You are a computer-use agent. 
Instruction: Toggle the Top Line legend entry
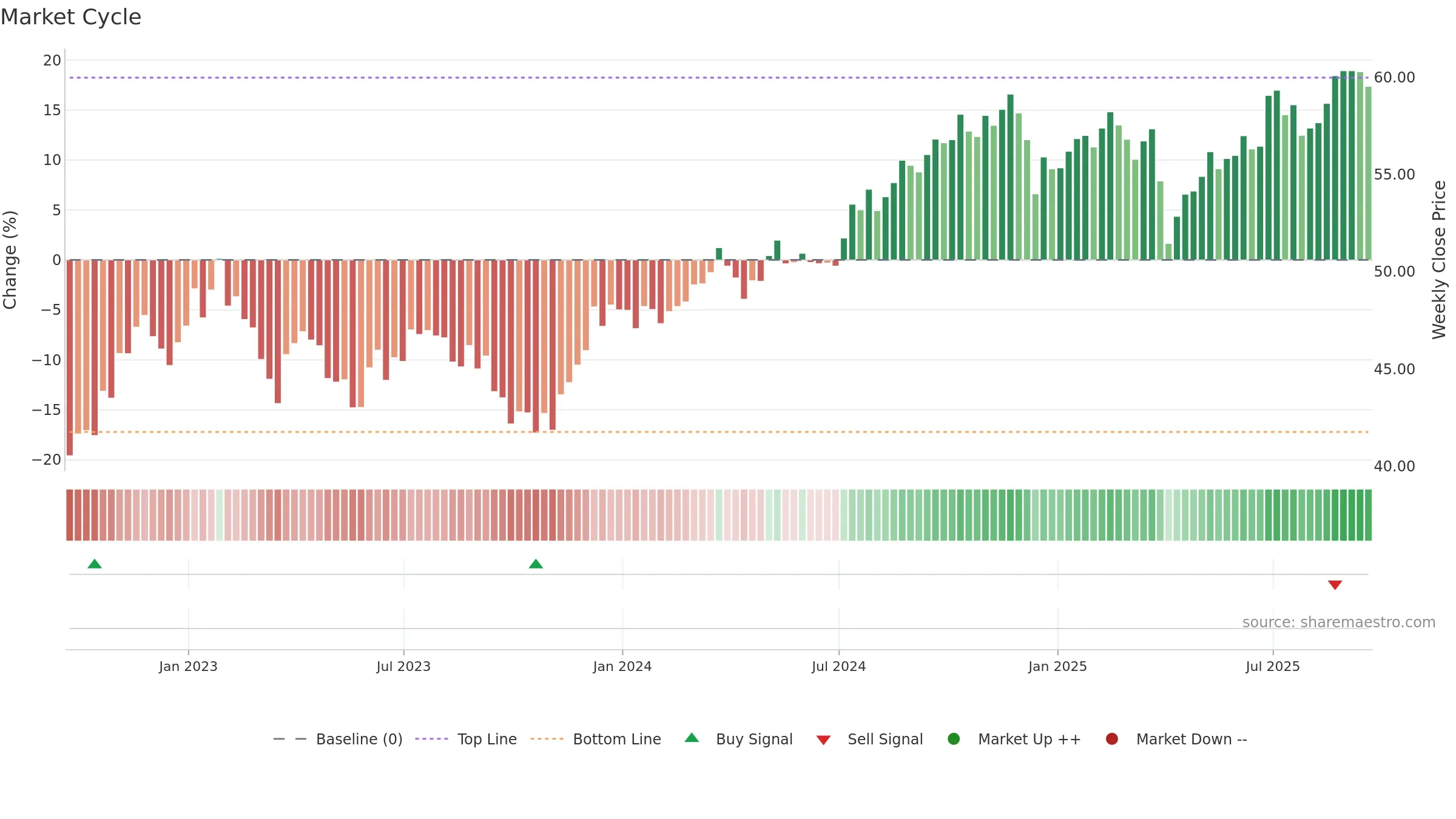coord(466,739)
